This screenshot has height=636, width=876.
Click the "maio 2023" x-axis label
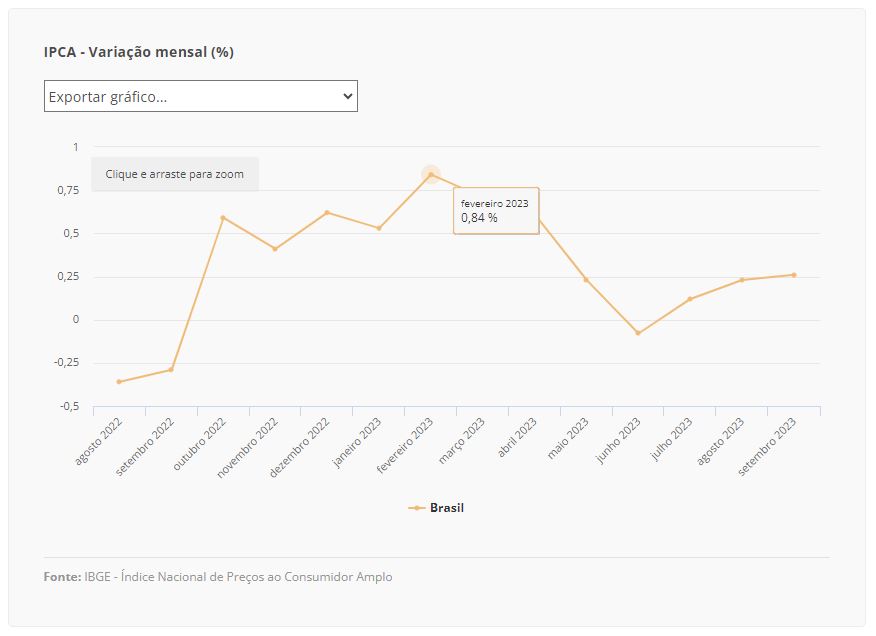click(568, 439)
